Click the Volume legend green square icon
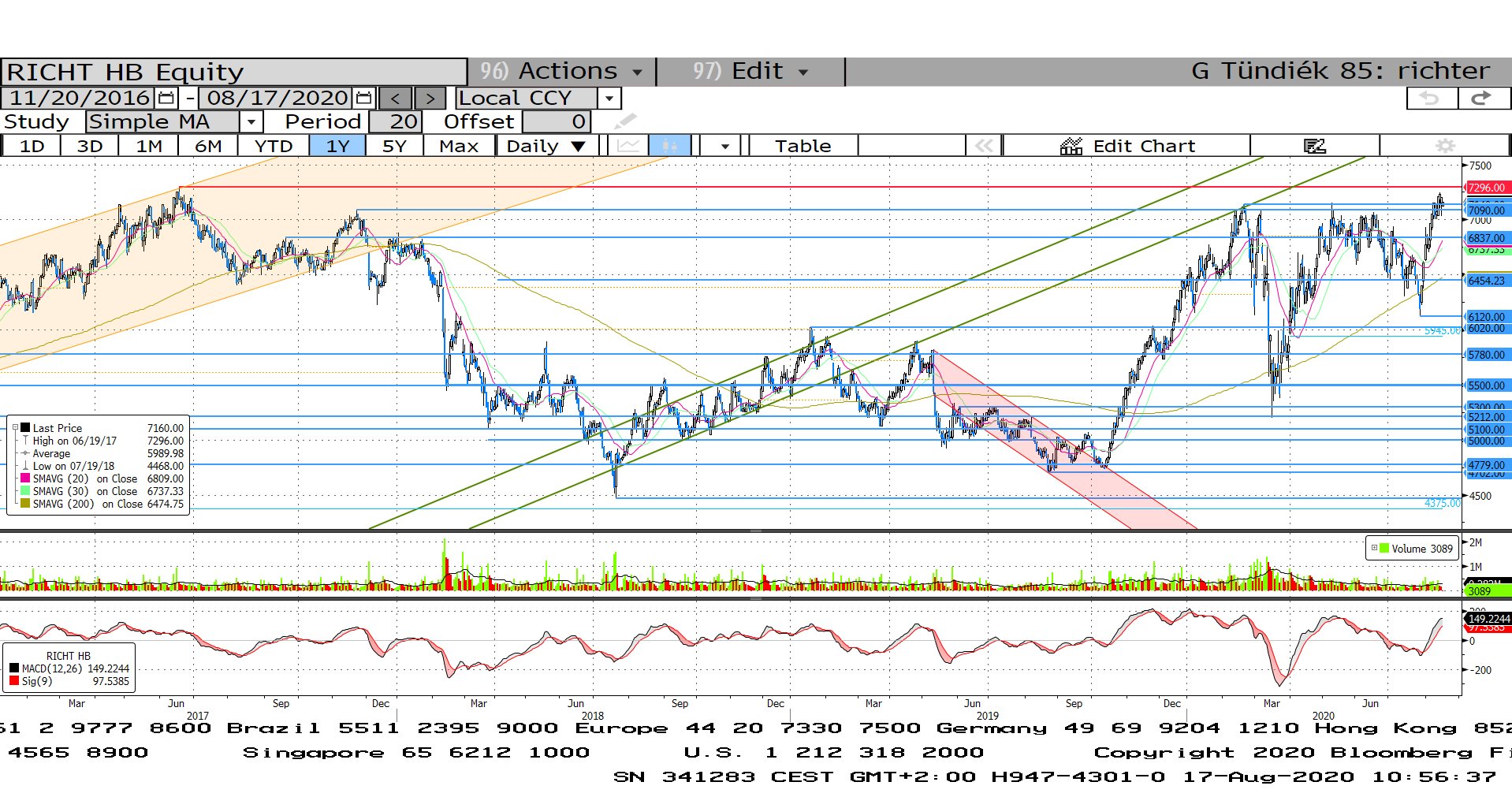 tap(1384, 548)
